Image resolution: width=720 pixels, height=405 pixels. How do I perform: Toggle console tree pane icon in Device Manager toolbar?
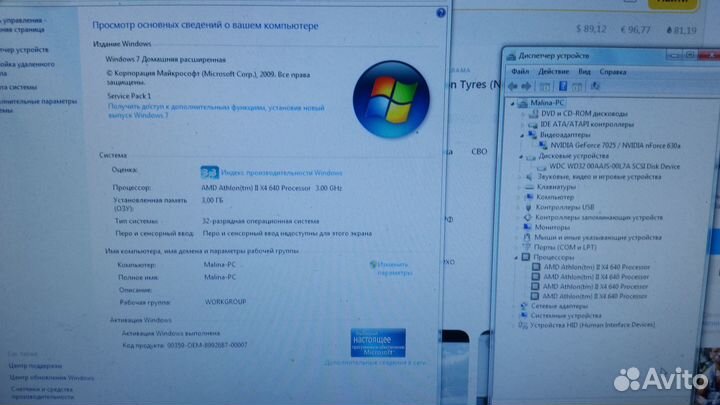[x=545, y=86]
